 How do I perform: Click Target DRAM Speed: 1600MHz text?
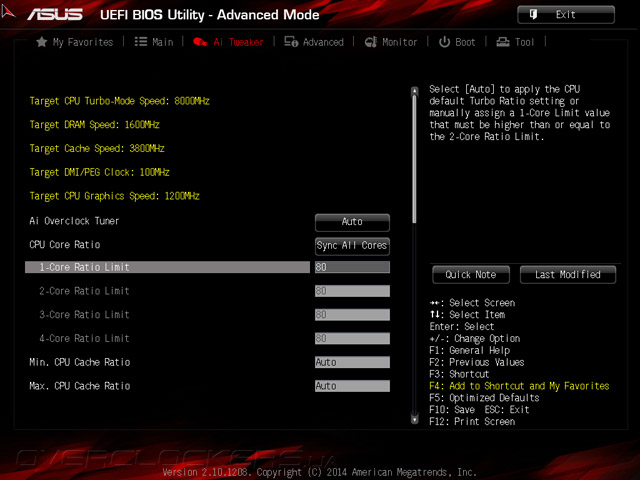(94, 125)
